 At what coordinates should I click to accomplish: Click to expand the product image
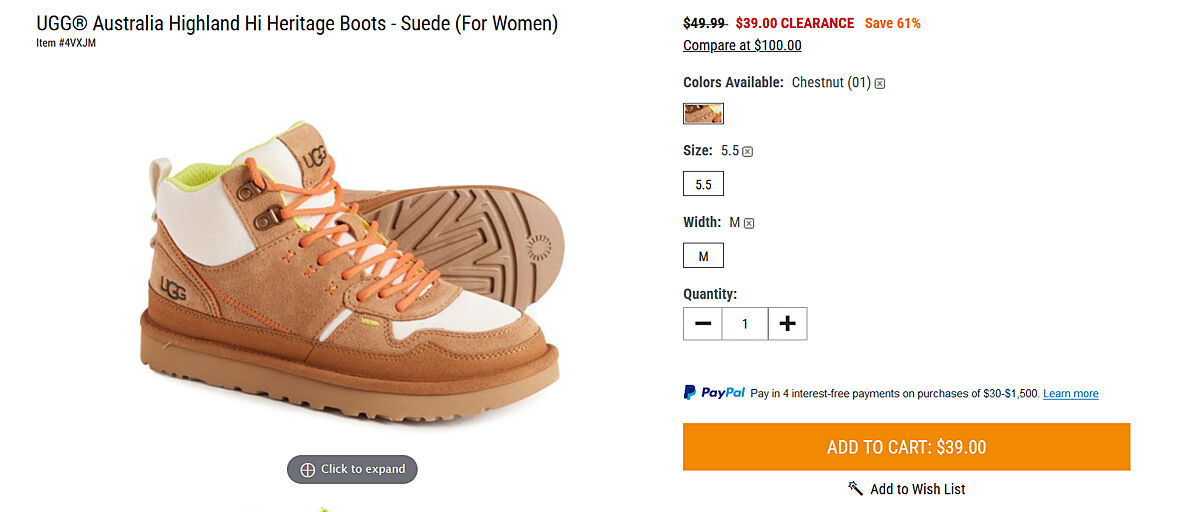coord(352,469)
